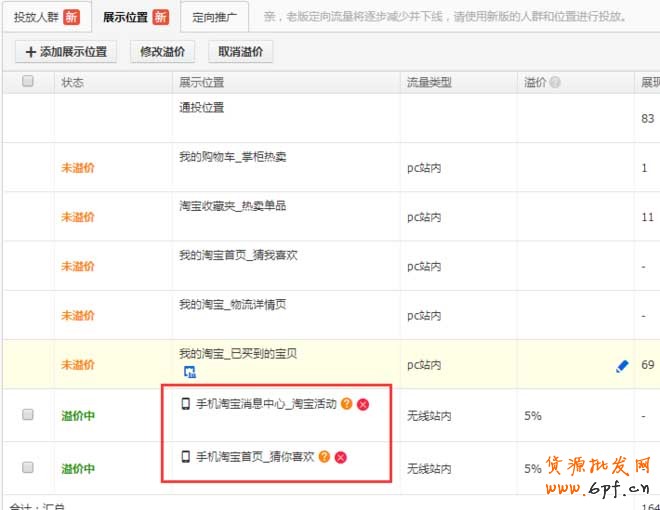The image size is (660, 510).
Task: Click the help icon next to 溢价 header
Action: click(x=555, y=82)
